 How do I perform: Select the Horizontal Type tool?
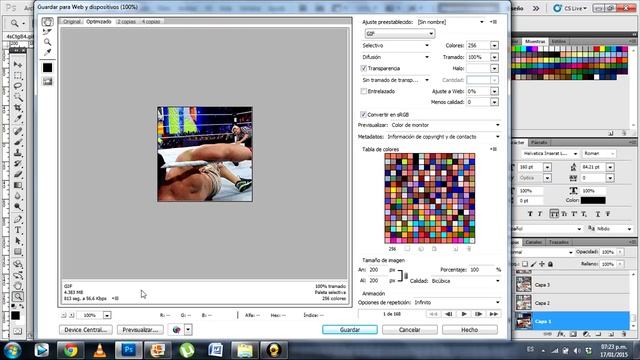(x=18, y=230)
